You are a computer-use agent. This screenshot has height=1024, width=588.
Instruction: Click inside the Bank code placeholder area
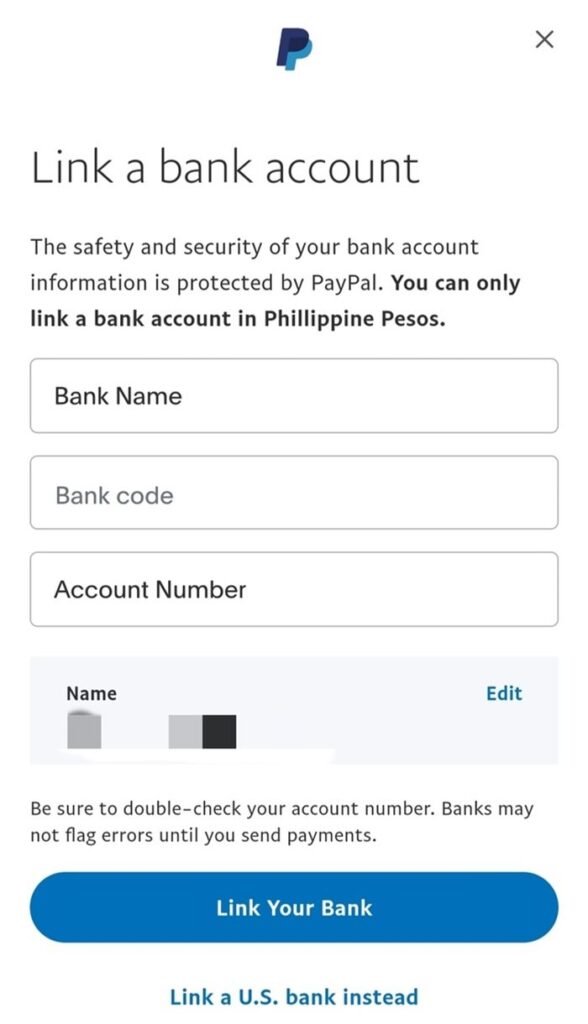coord(112,493)
